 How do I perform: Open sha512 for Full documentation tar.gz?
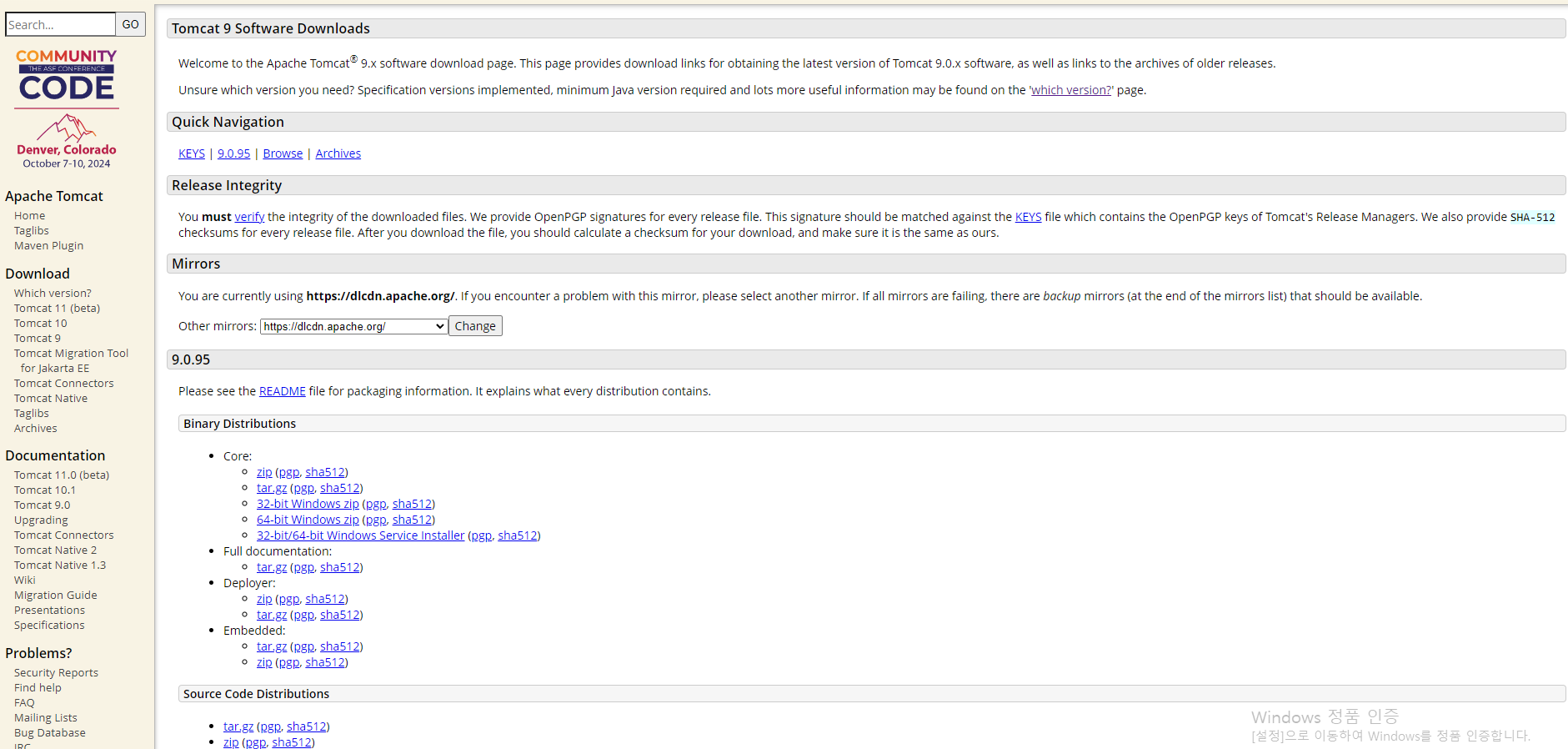click(x=340, y=567)
